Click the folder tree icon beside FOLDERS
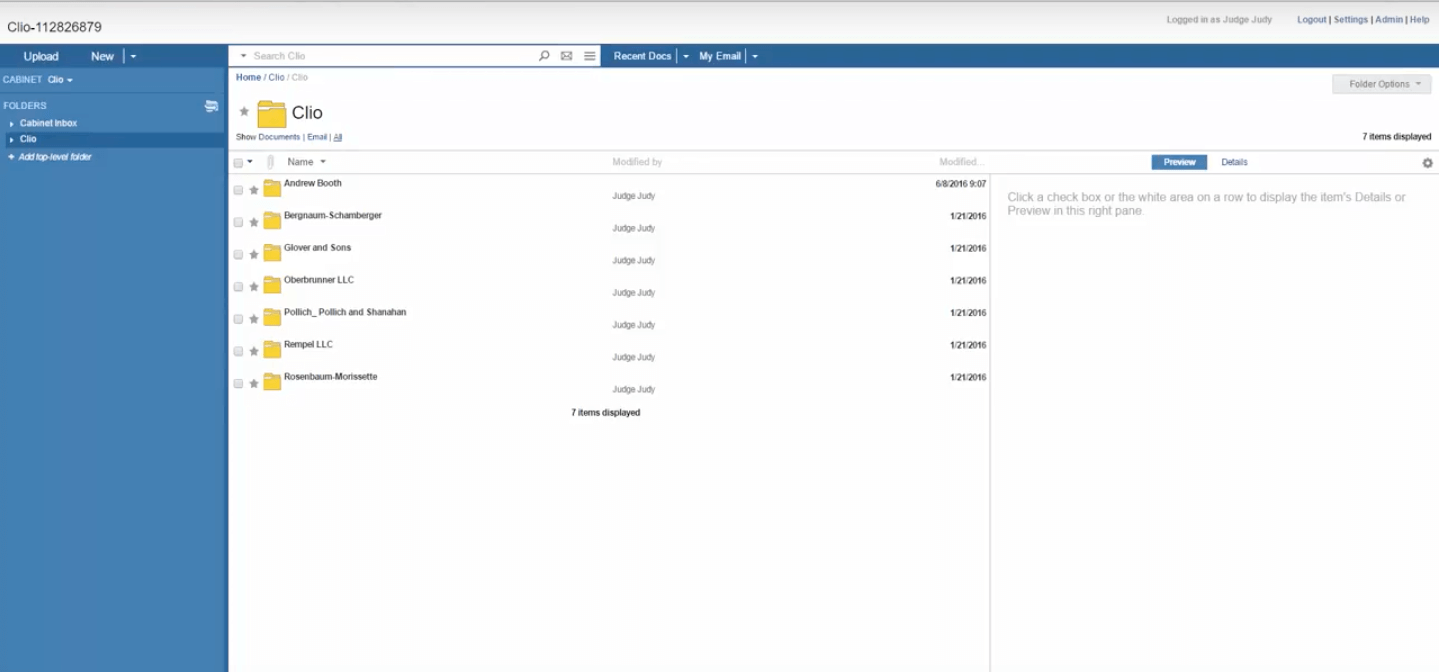 [x=211, y=105]
